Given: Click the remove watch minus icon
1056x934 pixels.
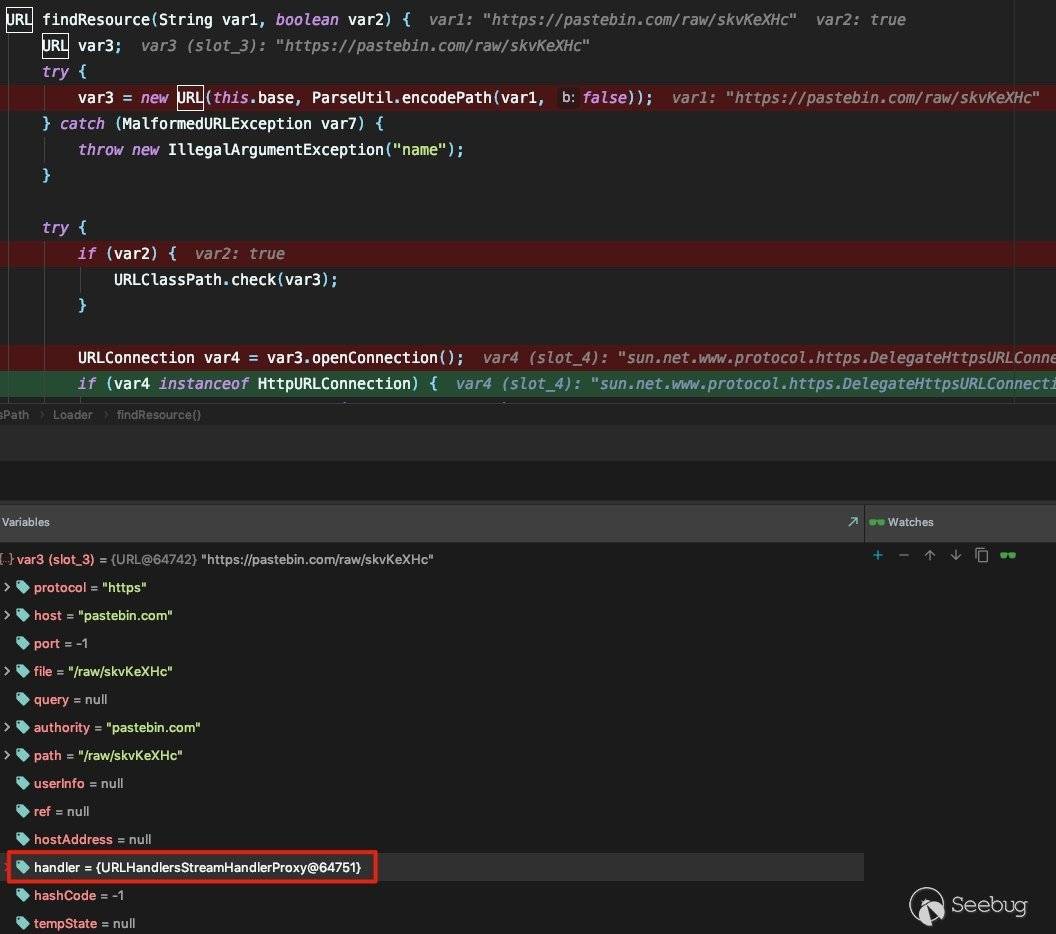Looking at the screenshot, I should click(904, 555).
